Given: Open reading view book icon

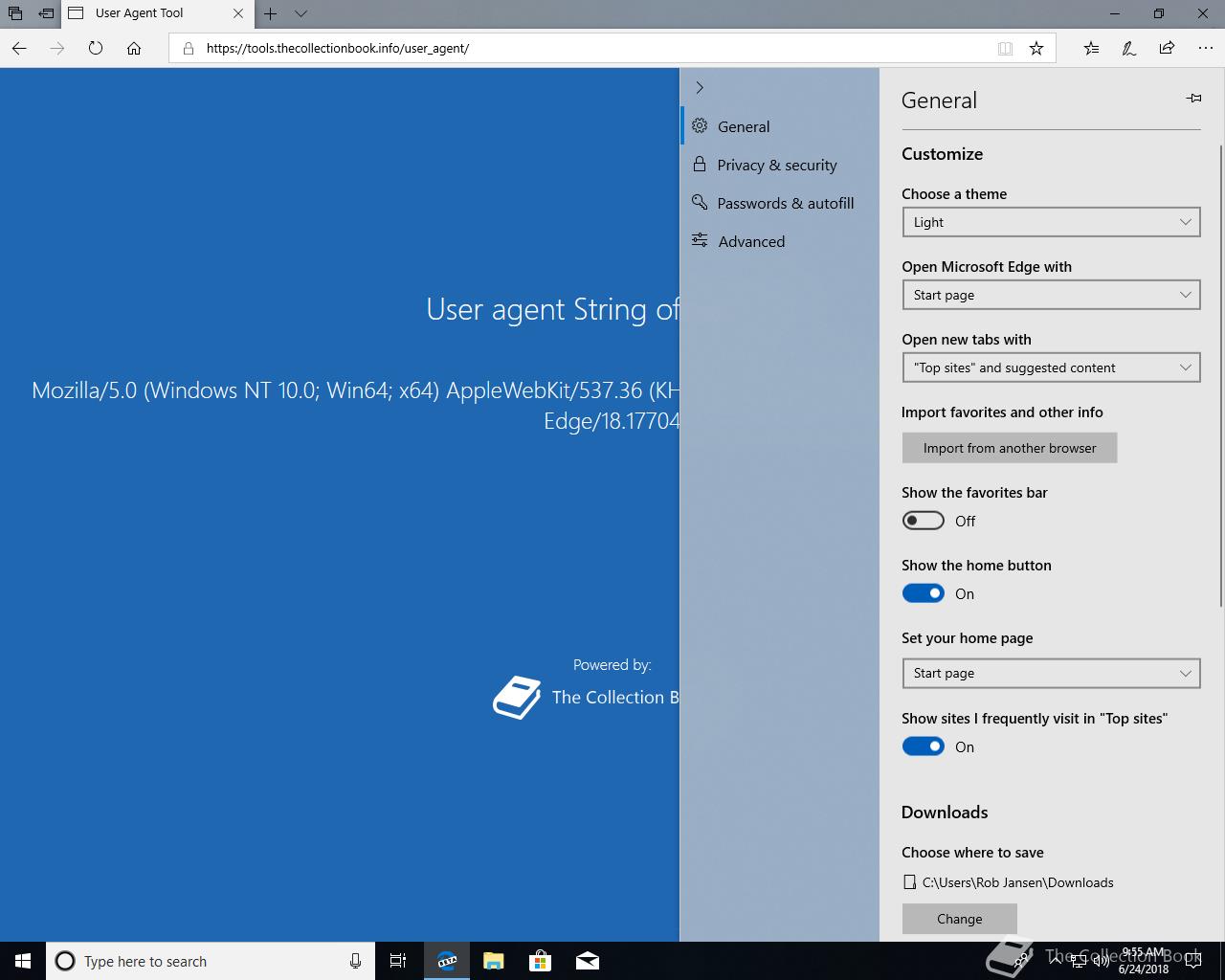Looking at the screenshot, I should (x=1005, y=48).
